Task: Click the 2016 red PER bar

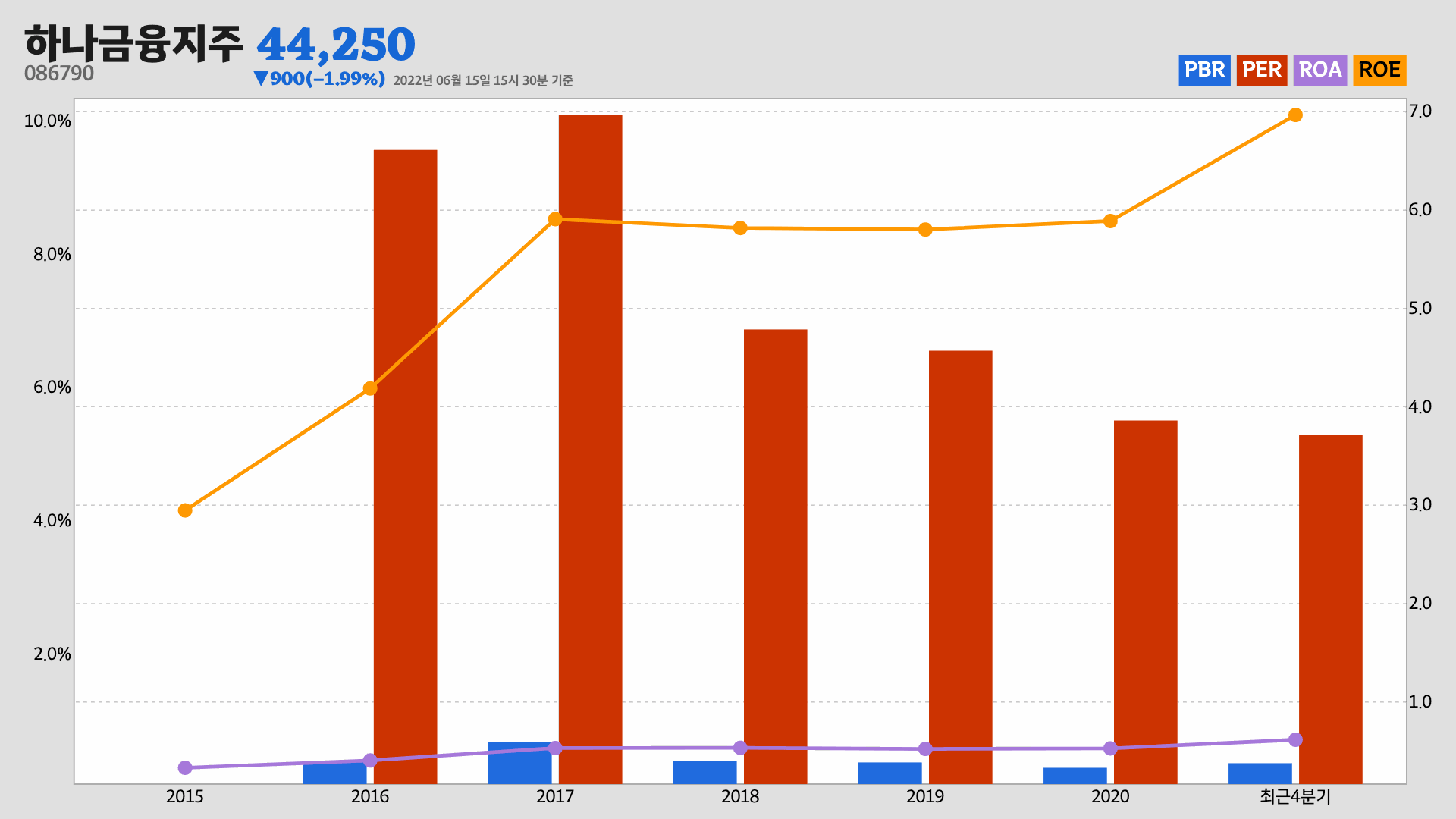Action: pyautogui.click(x=406, y=466)
